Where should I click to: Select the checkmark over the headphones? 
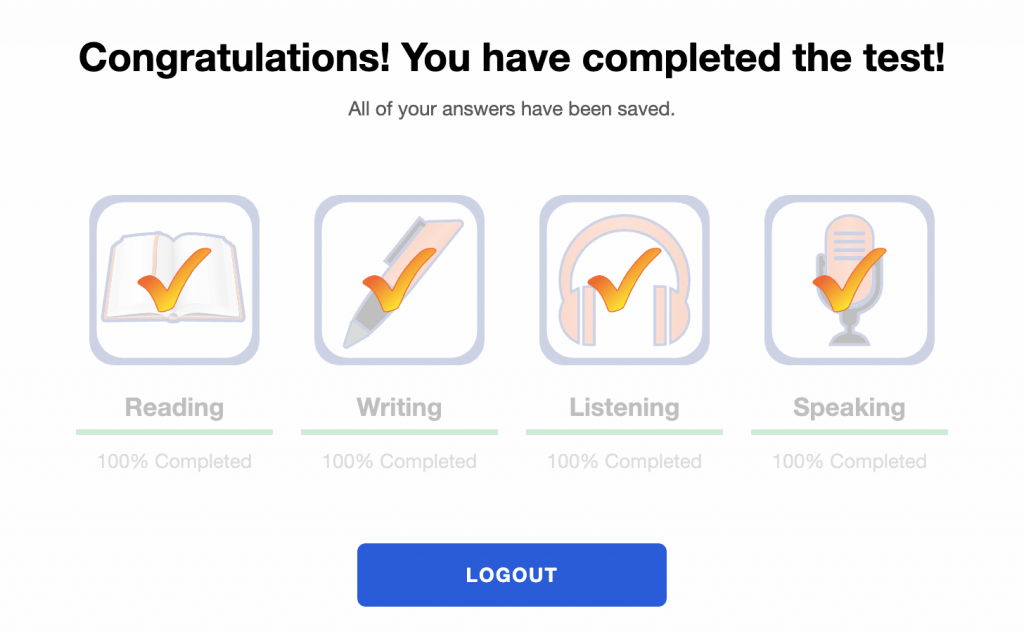pyautogui.click(x=624, y=279)
